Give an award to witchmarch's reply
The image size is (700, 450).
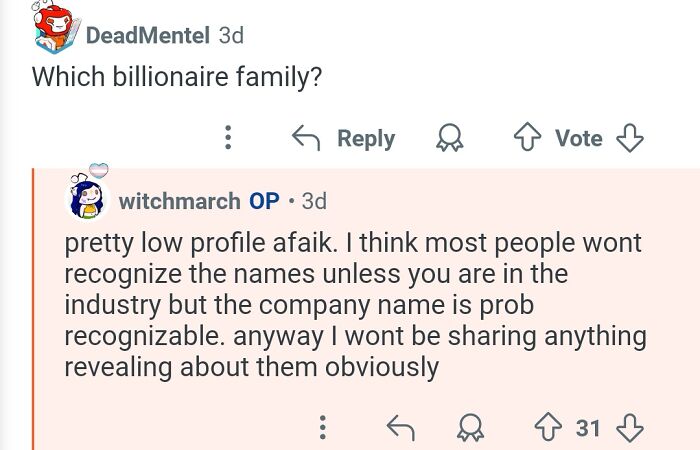(468, 429)
